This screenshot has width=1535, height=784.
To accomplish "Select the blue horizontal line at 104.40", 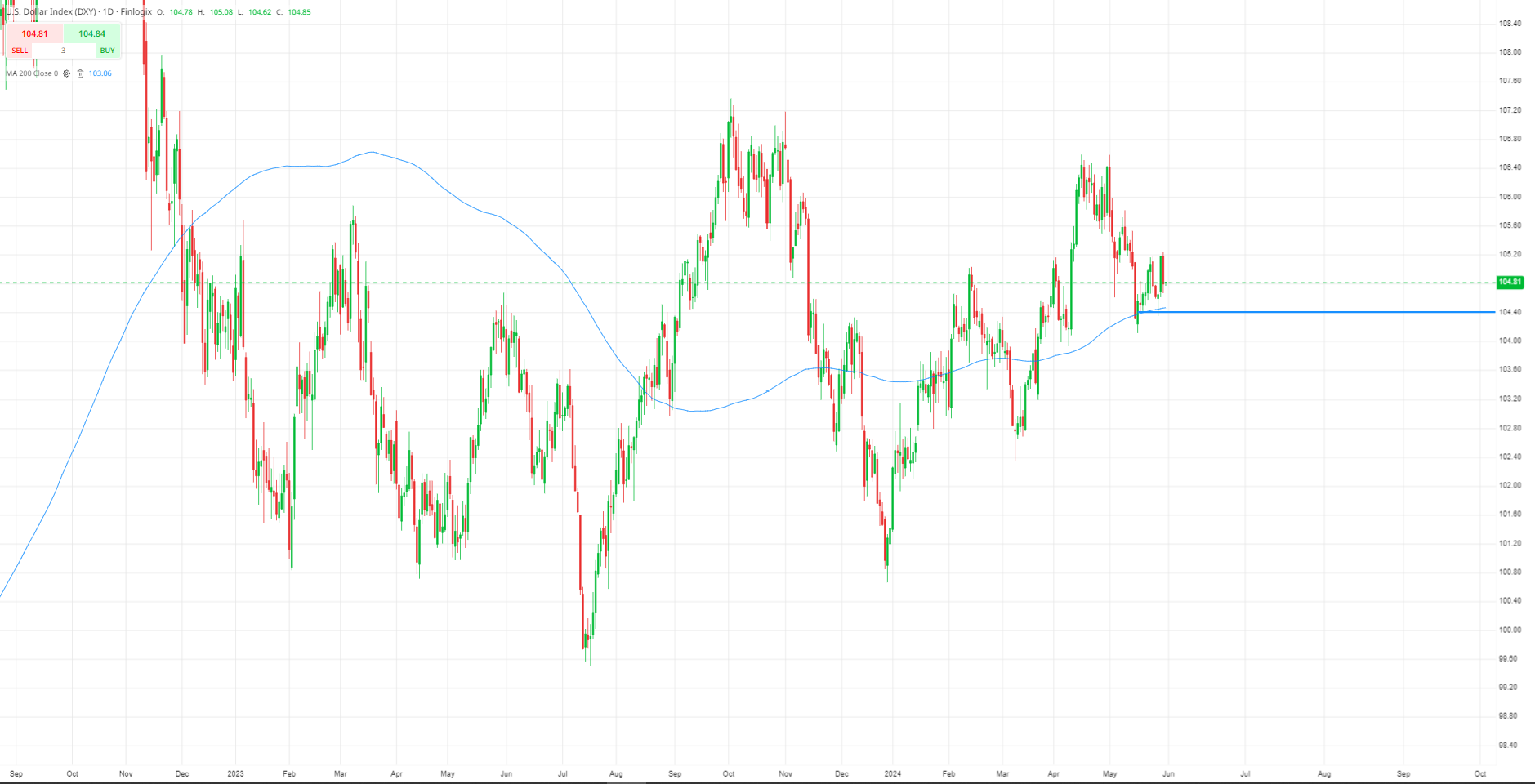I will 1315,312.
